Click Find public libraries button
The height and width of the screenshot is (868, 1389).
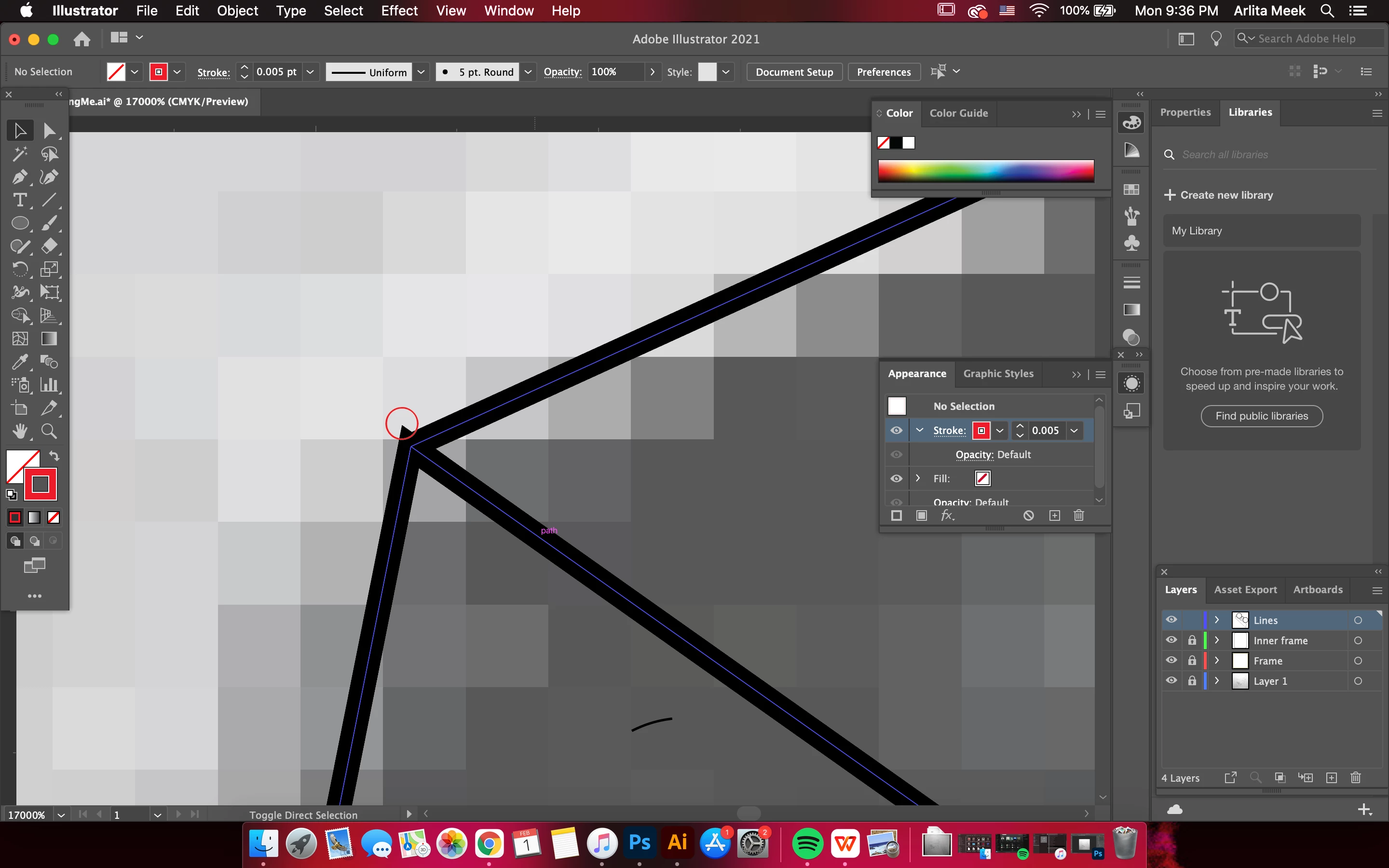pyautogui.click(x=1261, y=416)
